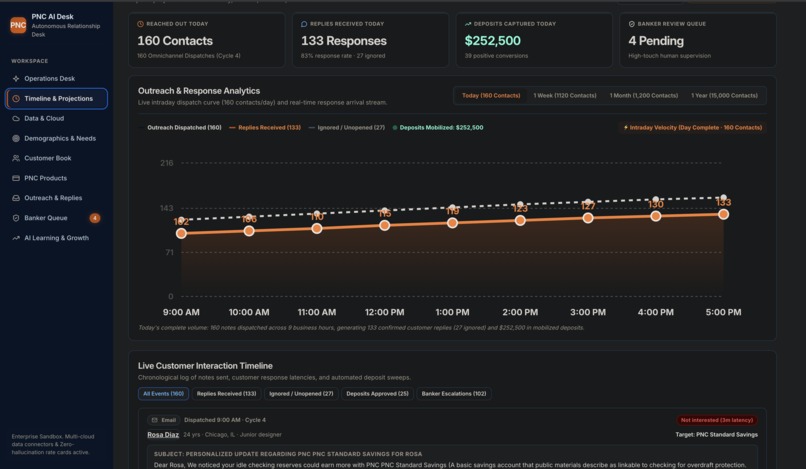Screen dimensions: 806x469
Task: Click the $252,500 deposits value
Action: 492,41
